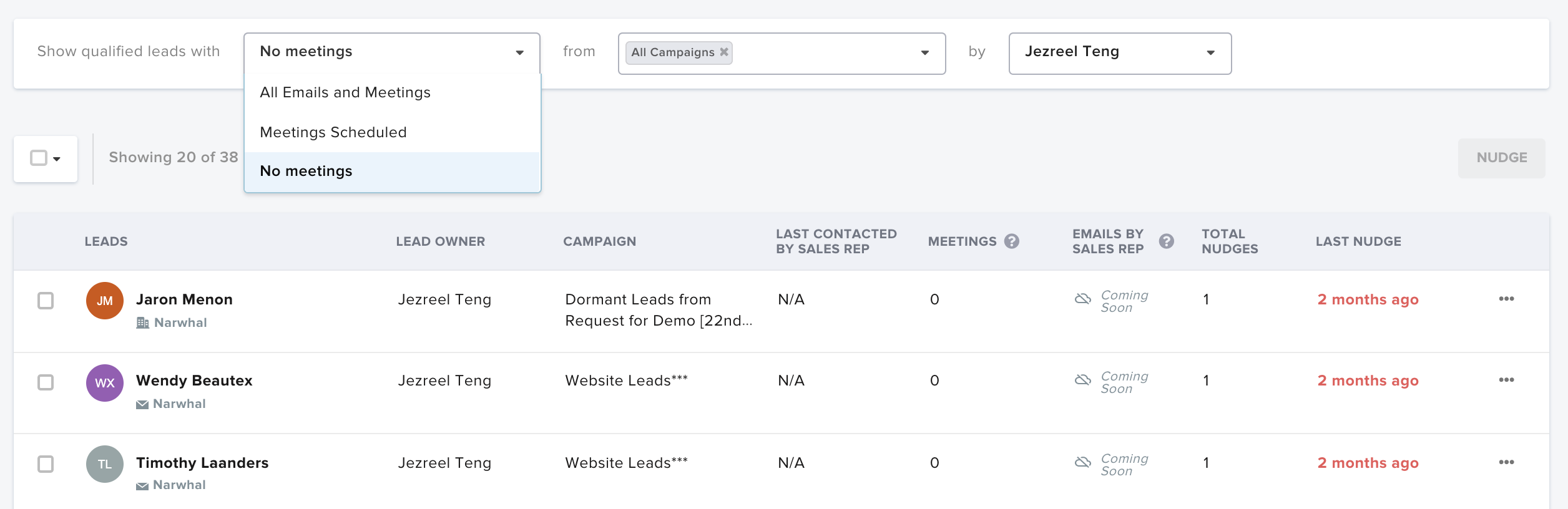
Task: Expand the bulk selection dropdown arrow
Action: tap(57, 159)
